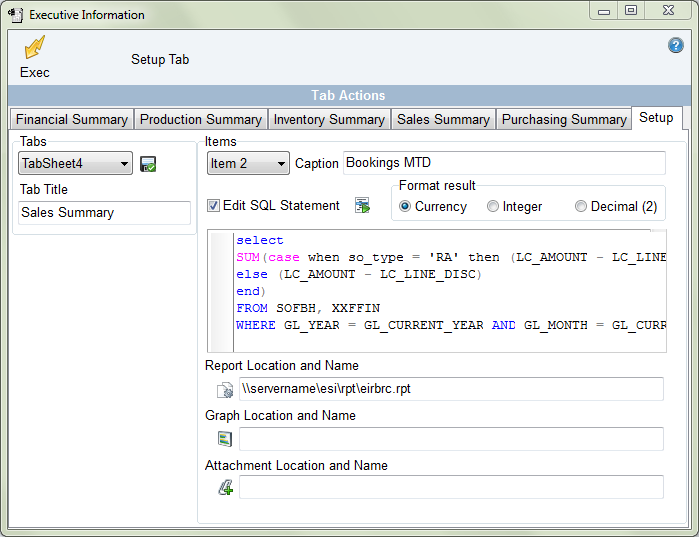This screenshot has height=537, width=699.
Task: Click the Tab Actions header bar
Action: coord(349,95)
